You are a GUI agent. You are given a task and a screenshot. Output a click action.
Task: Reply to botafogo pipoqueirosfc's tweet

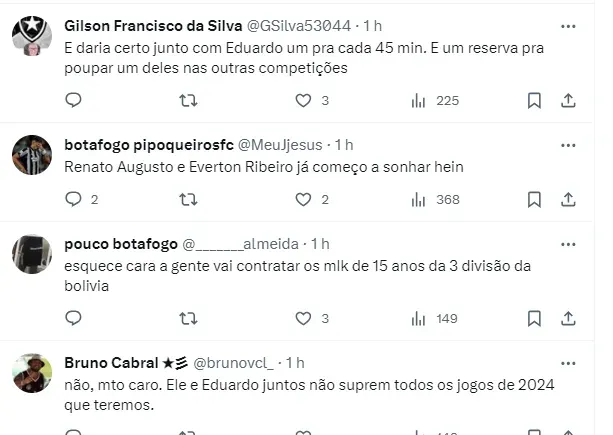coord(72,199)
